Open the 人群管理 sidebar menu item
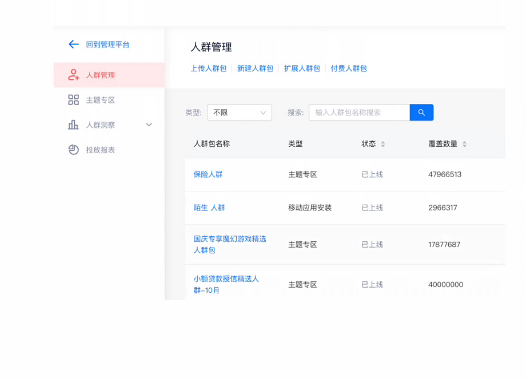This screenshot has height=380, width=526. pyautogui.click(x=109, y=75)
